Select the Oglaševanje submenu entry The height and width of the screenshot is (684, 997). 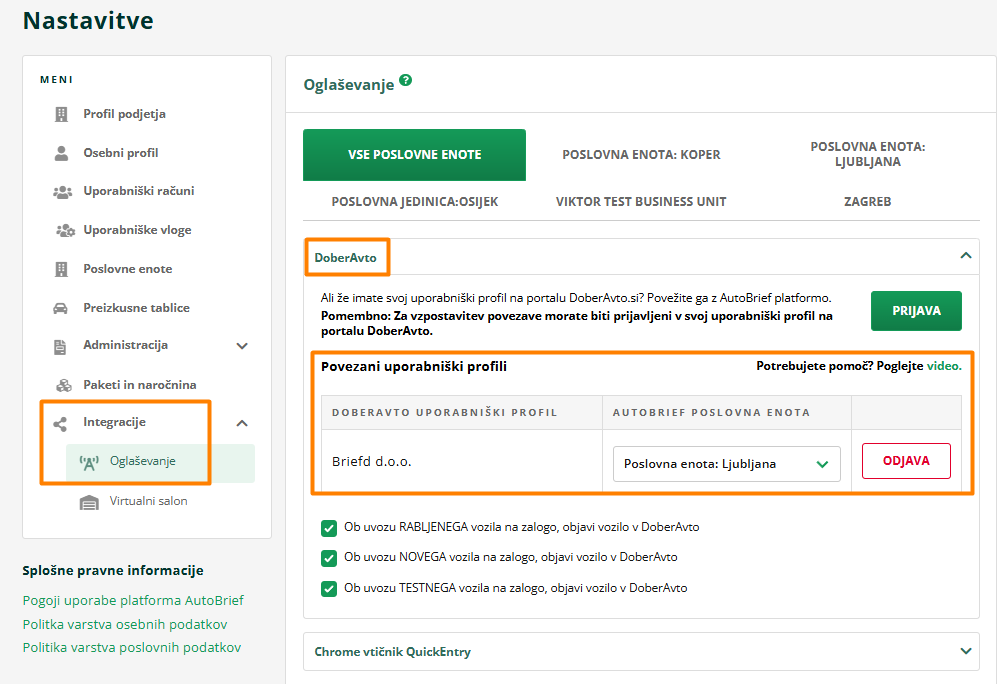tap(160, 462)
